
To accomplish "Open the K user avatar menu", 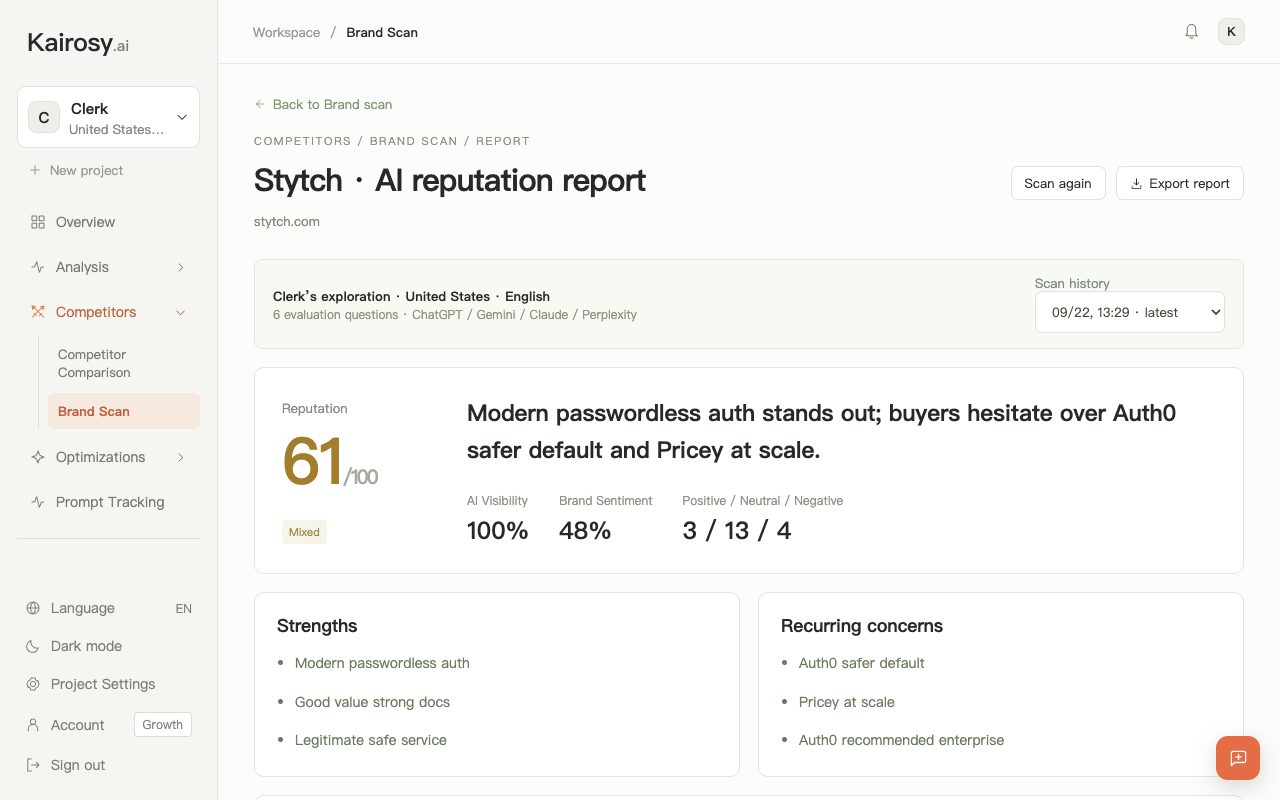I will pyautogui.click(x=1231, y=32).
